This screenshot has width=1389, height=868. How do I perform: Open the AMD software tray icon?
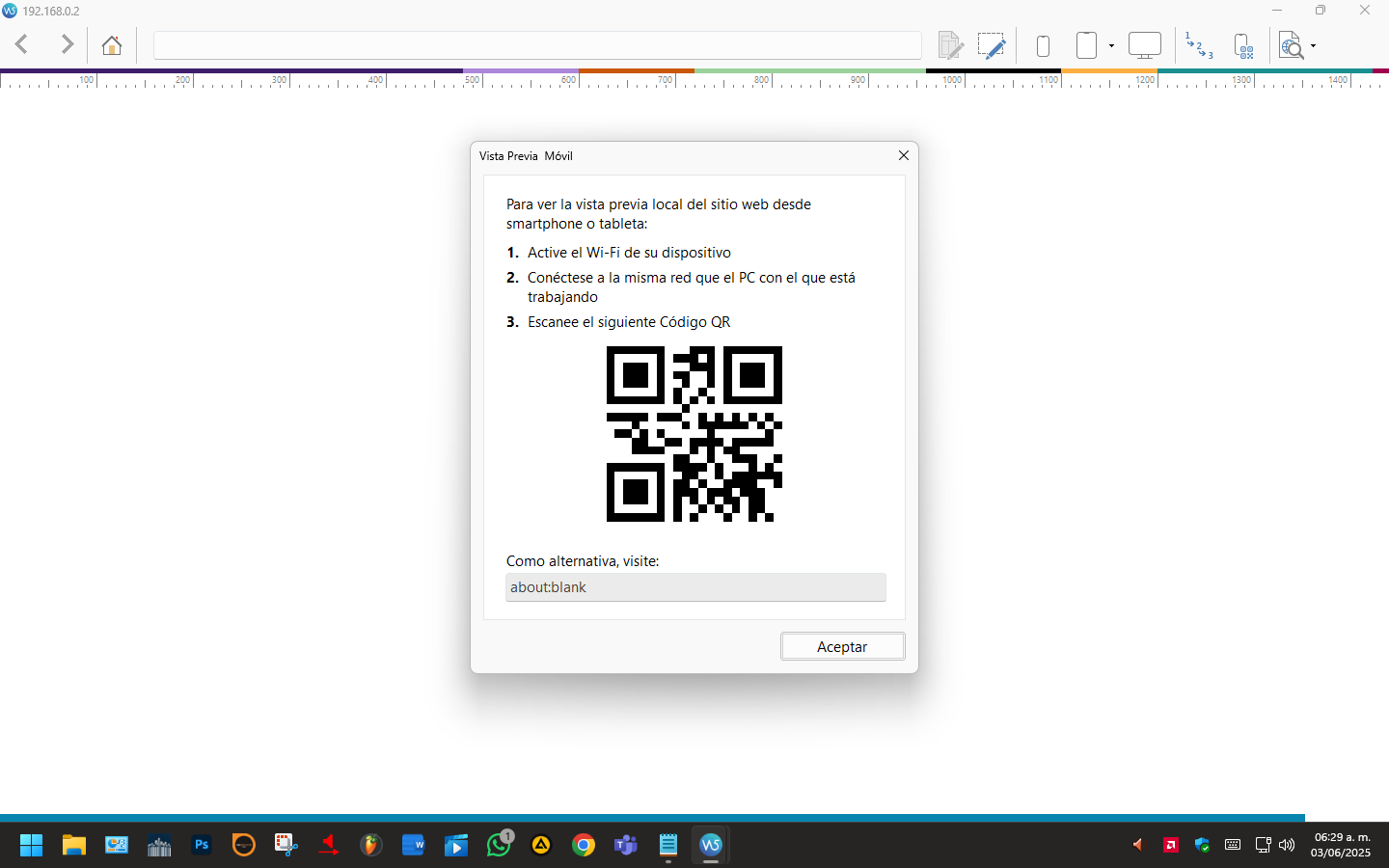[1171, 845]
